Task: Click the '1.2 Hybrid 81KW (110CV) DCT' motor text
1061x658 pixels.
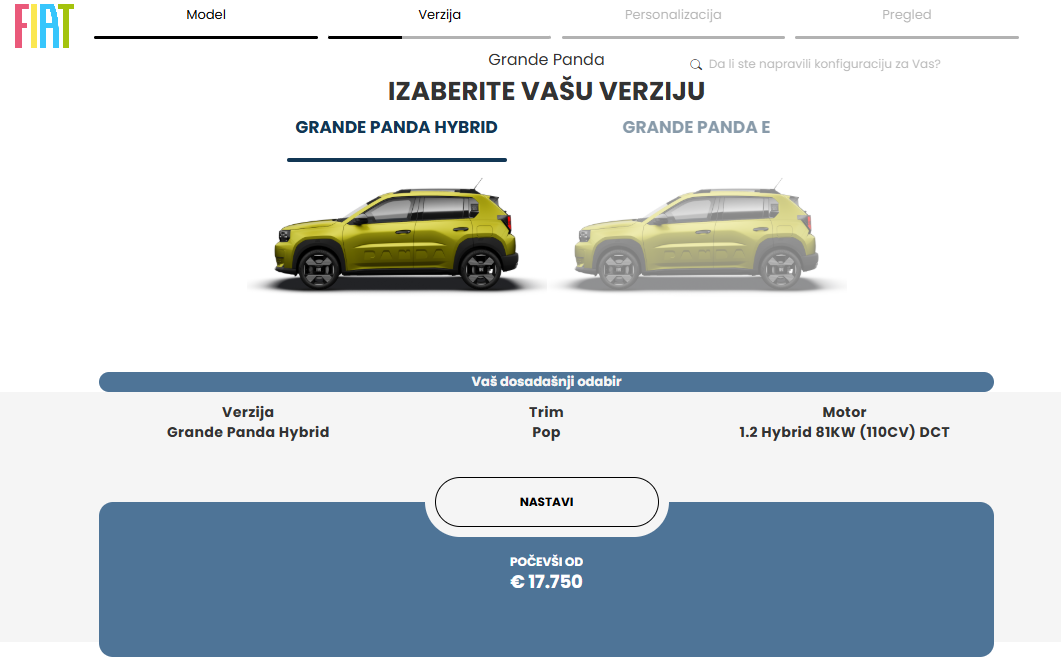Action: (844, 432)
